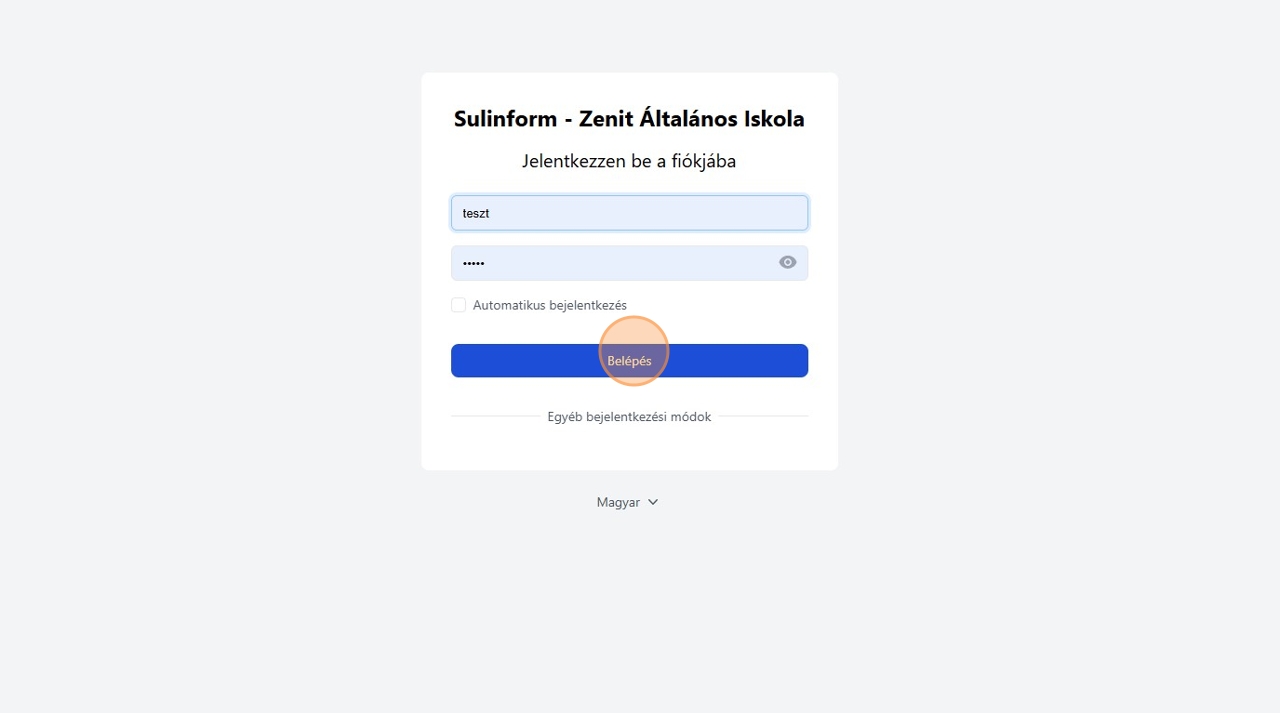Click the divider line right of Egyéb bejelentkezési módok
The height and width of the screenshot is (713, 1280).
point(763,416)
